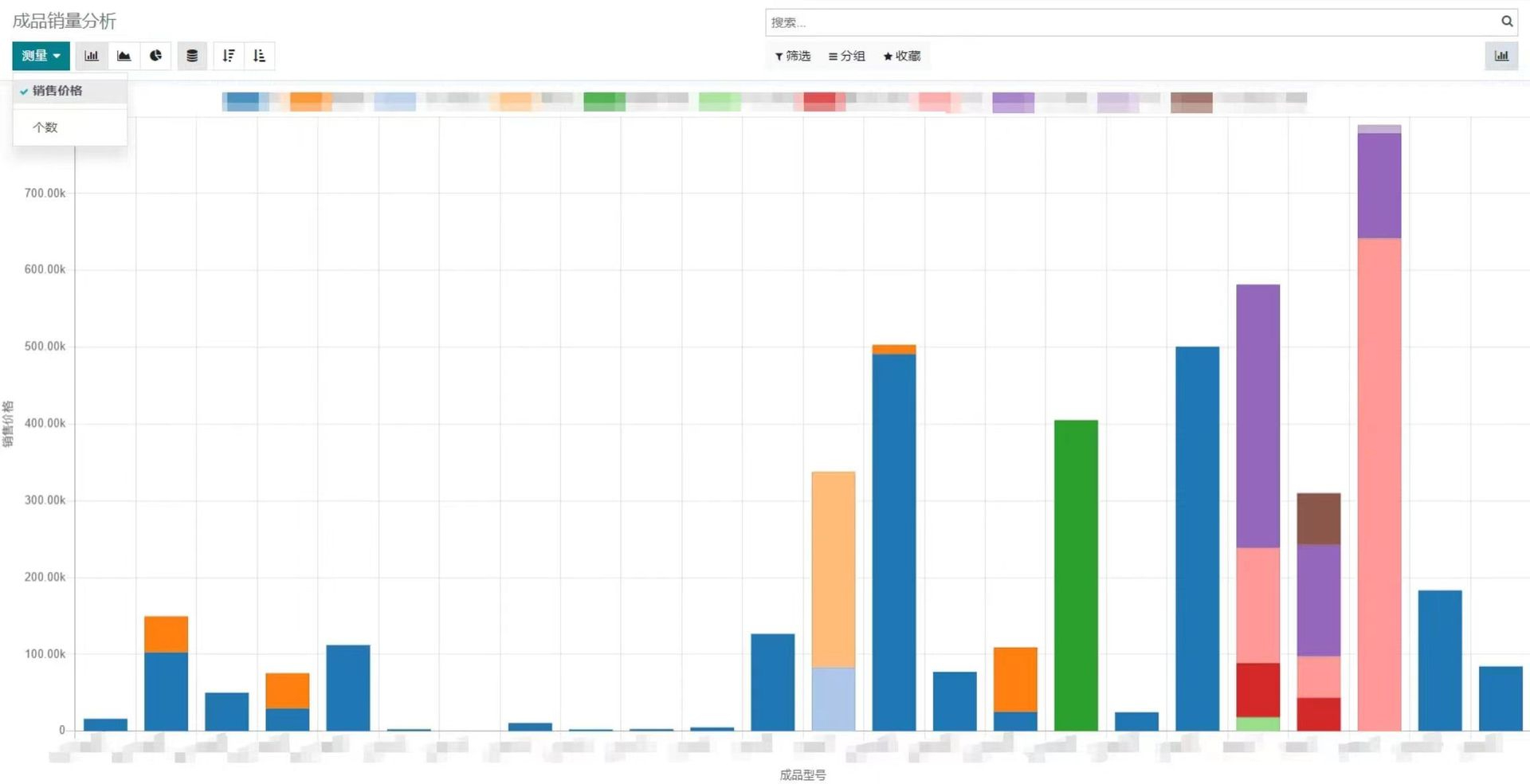Toggle the stacked bars button
This screenshot has height=784, width=1530.
point(192,56)
